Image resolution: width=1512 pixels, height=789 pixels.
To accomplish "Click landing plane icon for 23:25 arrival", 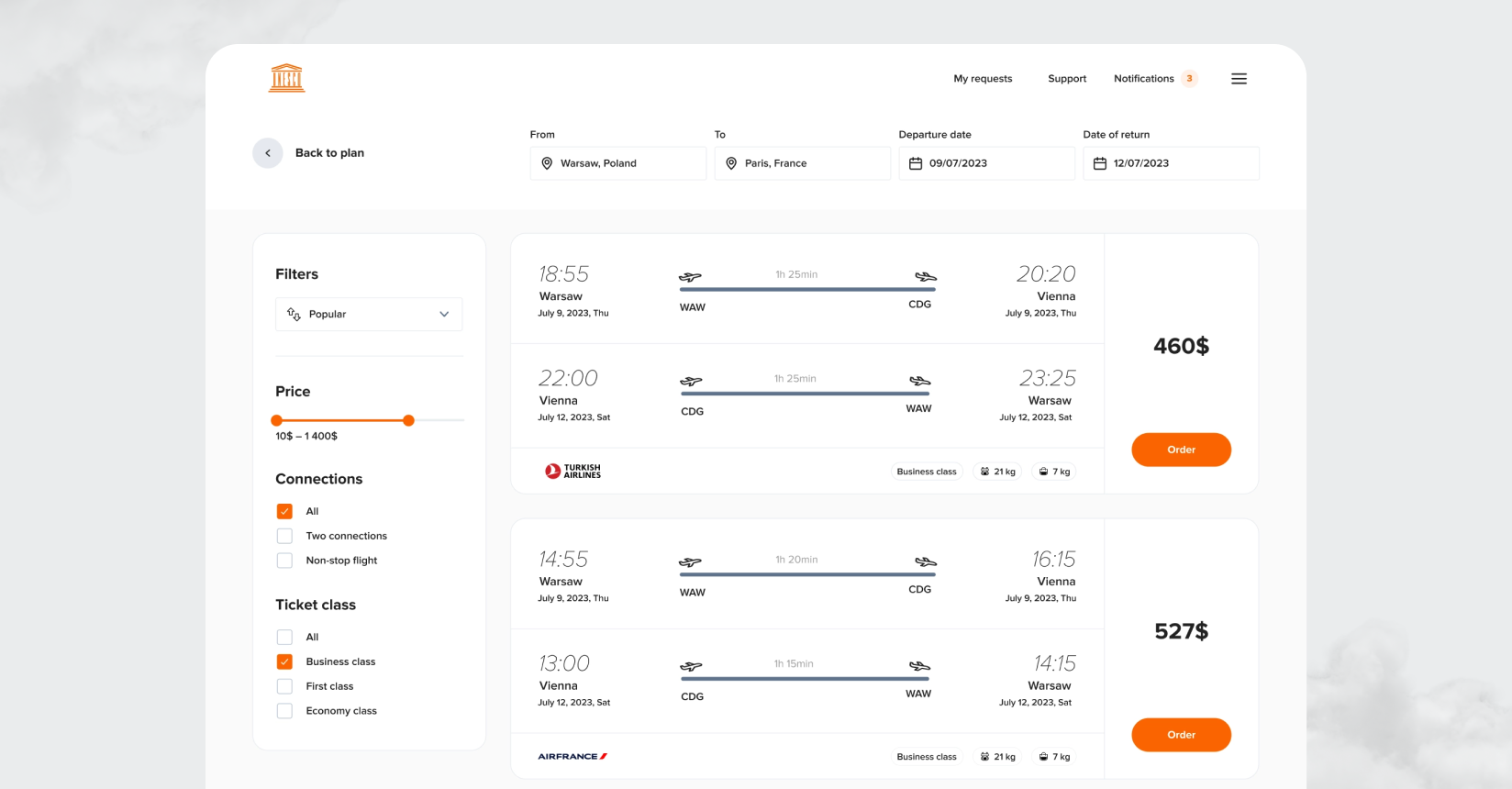I will coord(919,381).
